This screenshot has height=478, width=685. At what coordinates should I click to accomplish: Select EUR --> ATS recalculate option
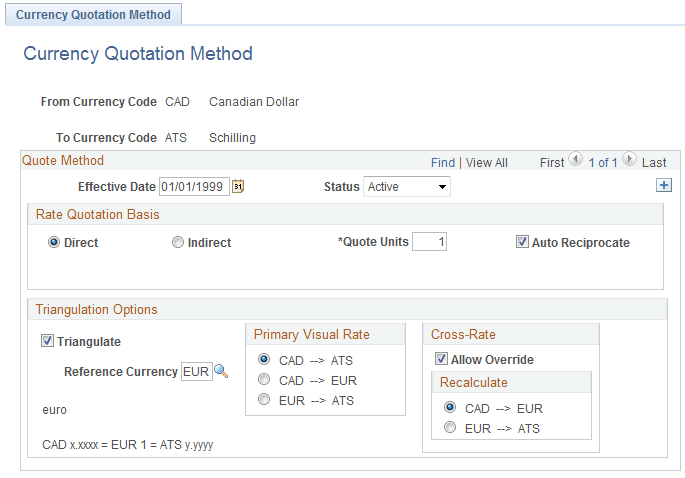450,428
